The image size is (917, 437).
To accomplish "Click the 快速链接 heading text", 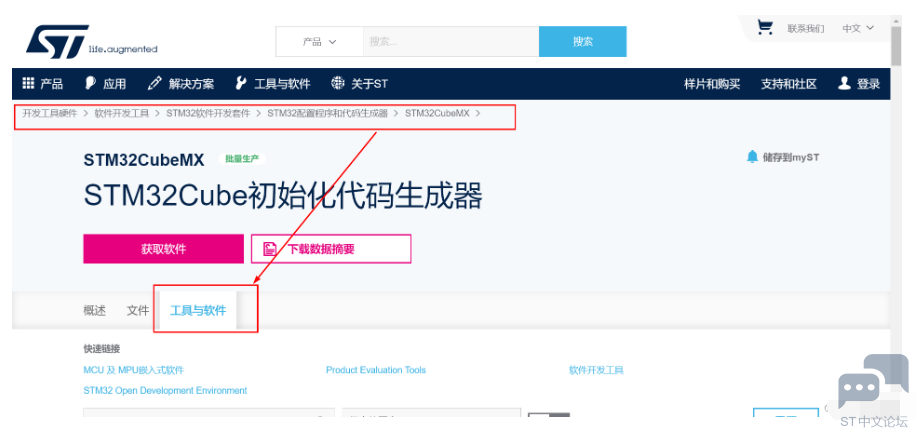I will point(102,349).
